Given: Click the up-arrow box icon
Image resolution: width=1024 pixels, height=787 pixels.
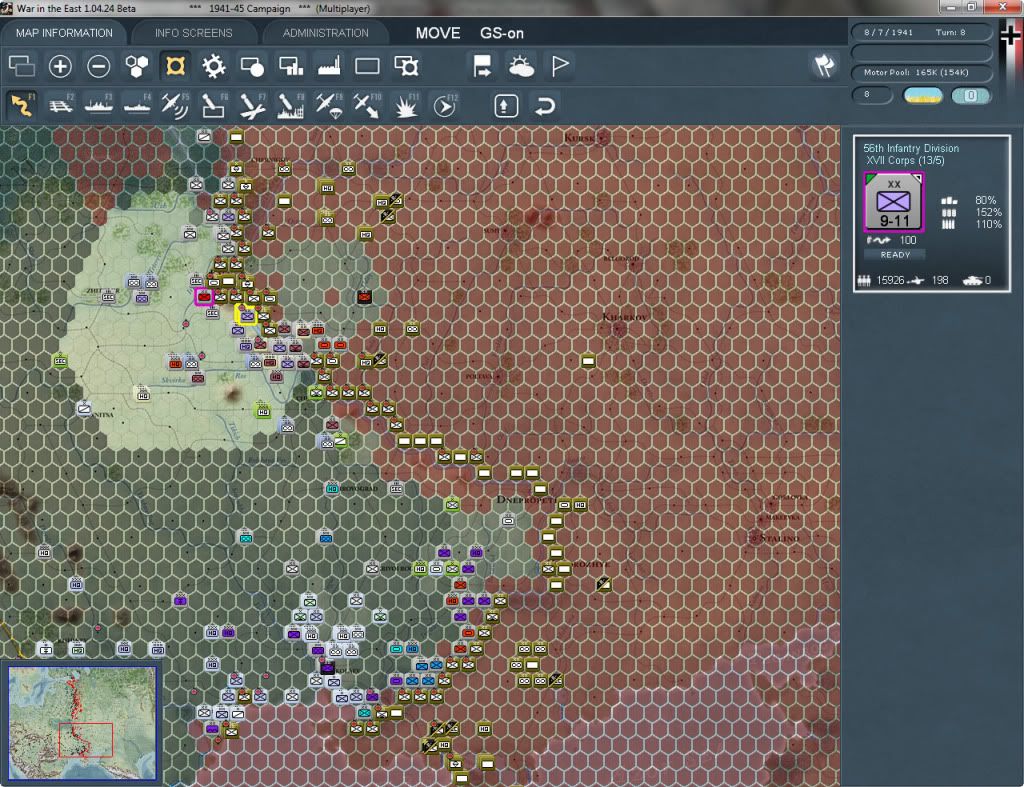Looking at the screenshot, I should coord(506,106).
